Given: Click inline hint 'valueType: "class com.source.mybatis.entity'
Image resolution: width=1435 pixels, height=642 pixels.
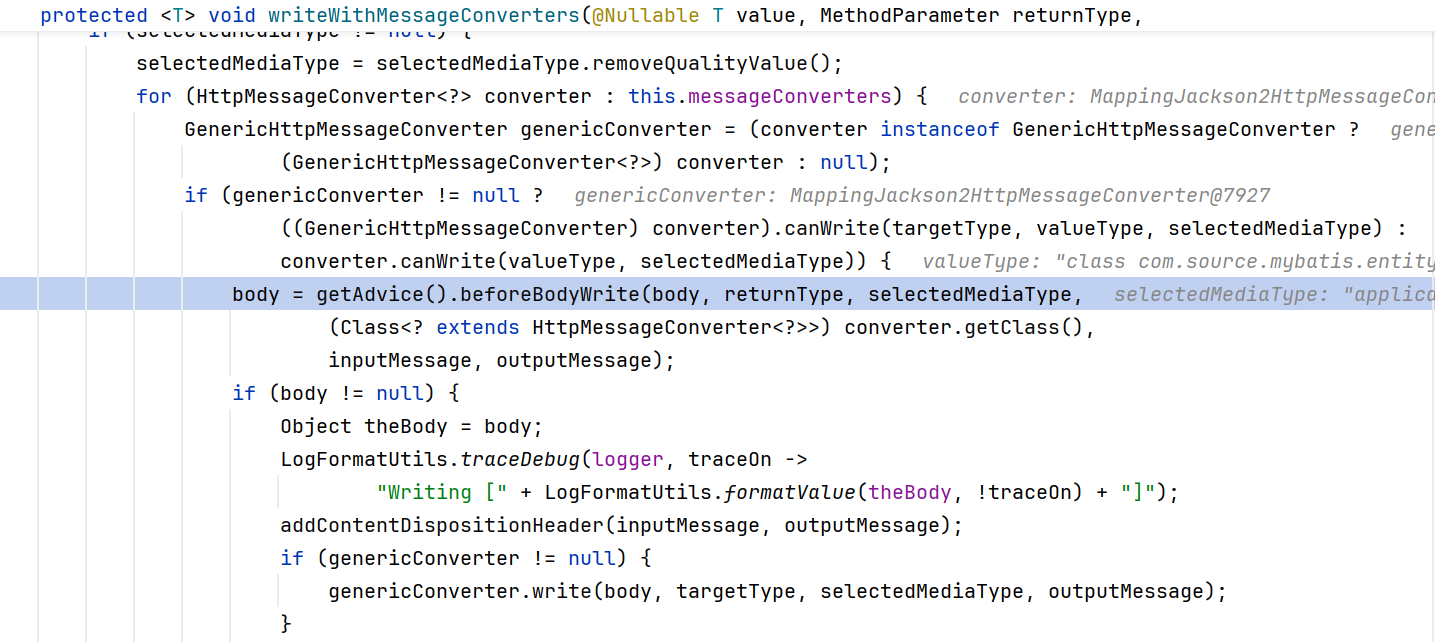Looking at the screenshot, I should click(1178, 261).
